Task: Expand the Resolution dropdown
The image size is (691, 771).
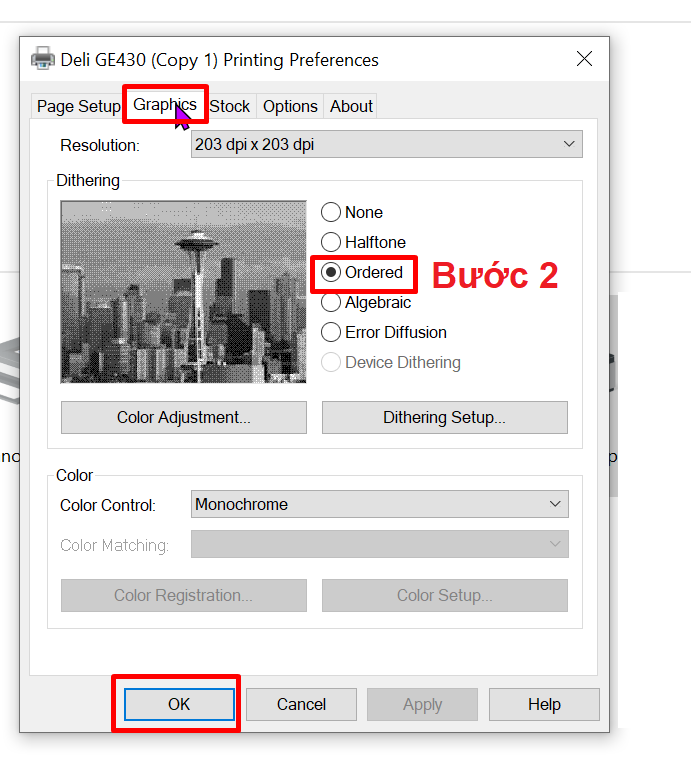Action: pos(386,145)
